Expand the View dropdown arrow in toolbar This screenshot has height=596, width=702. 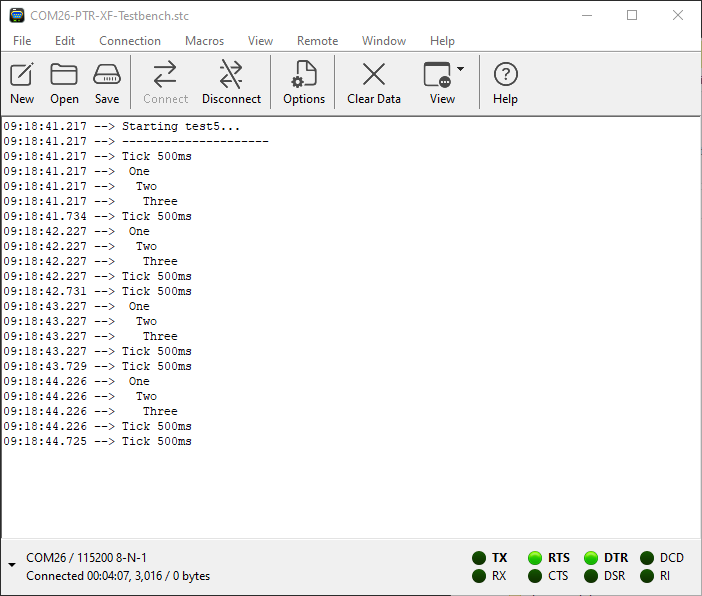(461, 70)
